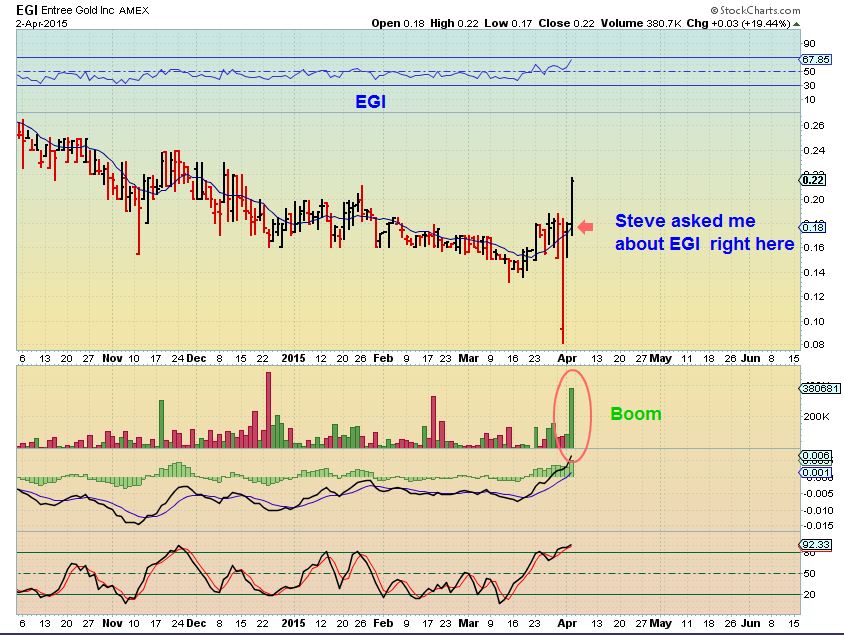Viewport: 844px width, 635px height.
Task: Select the Volume 380.7K figure
Action: coord(641,23)
